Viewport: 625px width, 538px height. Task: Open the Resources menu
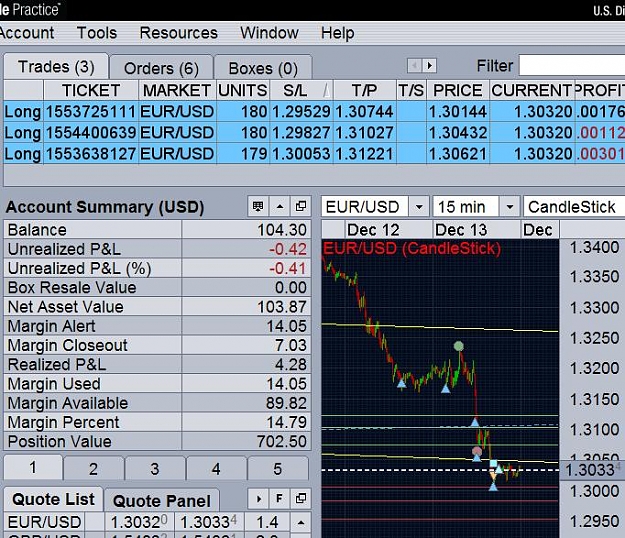179,33
